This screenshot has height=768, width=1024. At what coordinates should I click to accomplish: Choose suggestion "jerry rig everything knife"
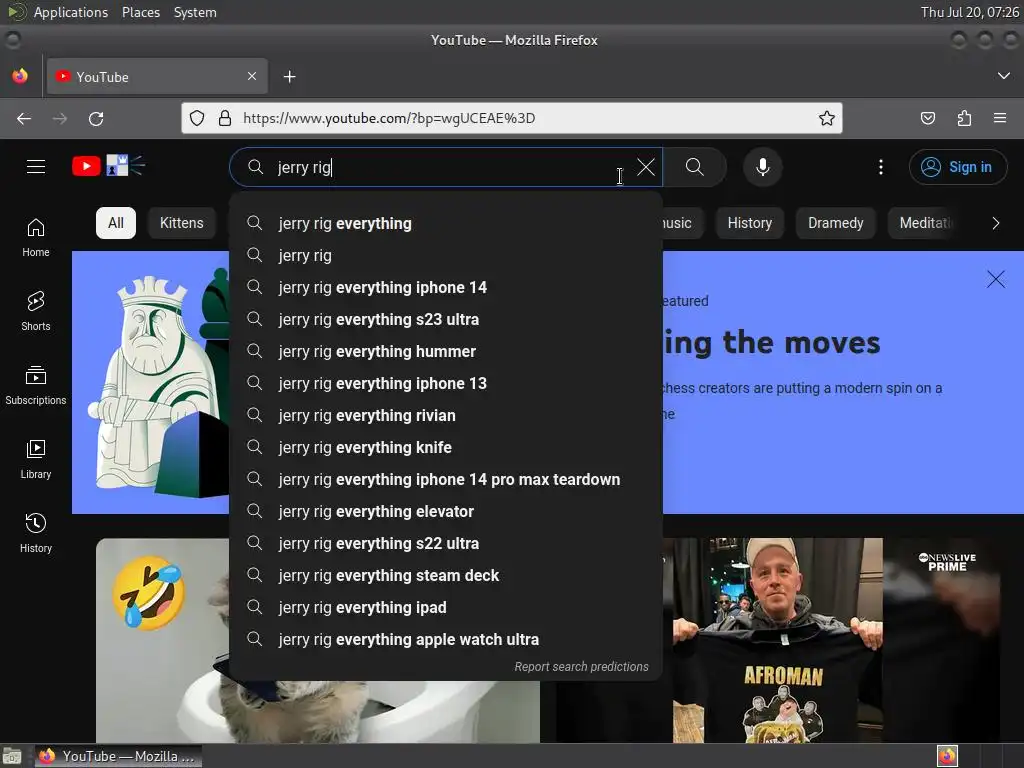(x=445, y=447)
